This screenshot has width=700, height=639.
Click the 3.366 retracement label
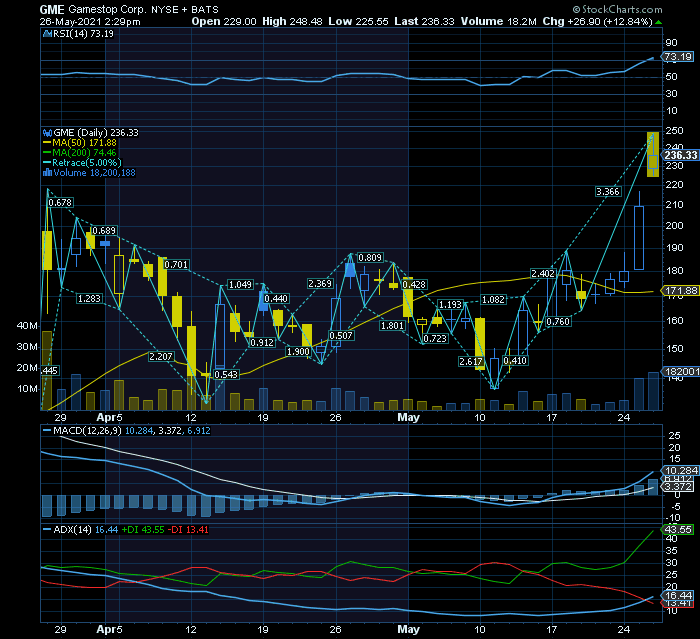(608, 192)
